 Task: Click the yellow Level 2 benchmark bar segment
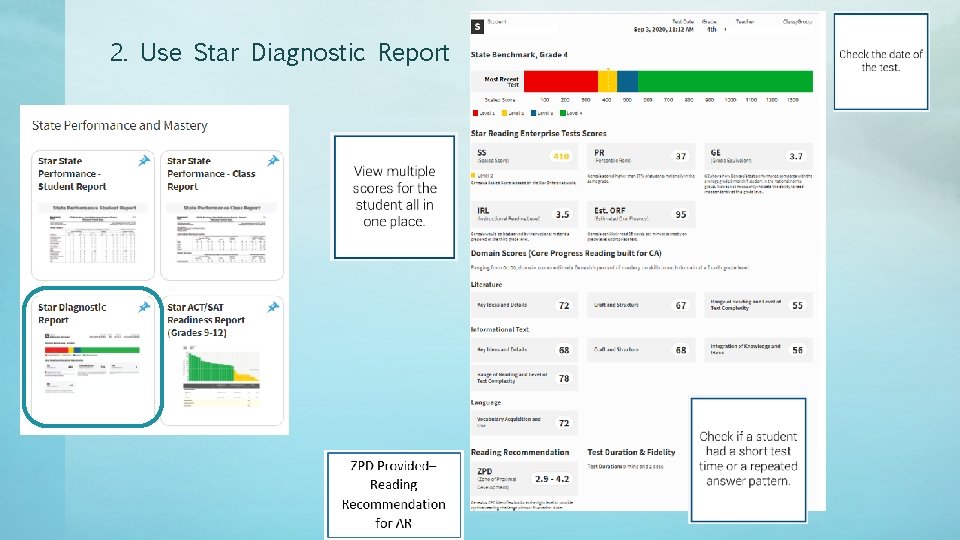(607, 81)
